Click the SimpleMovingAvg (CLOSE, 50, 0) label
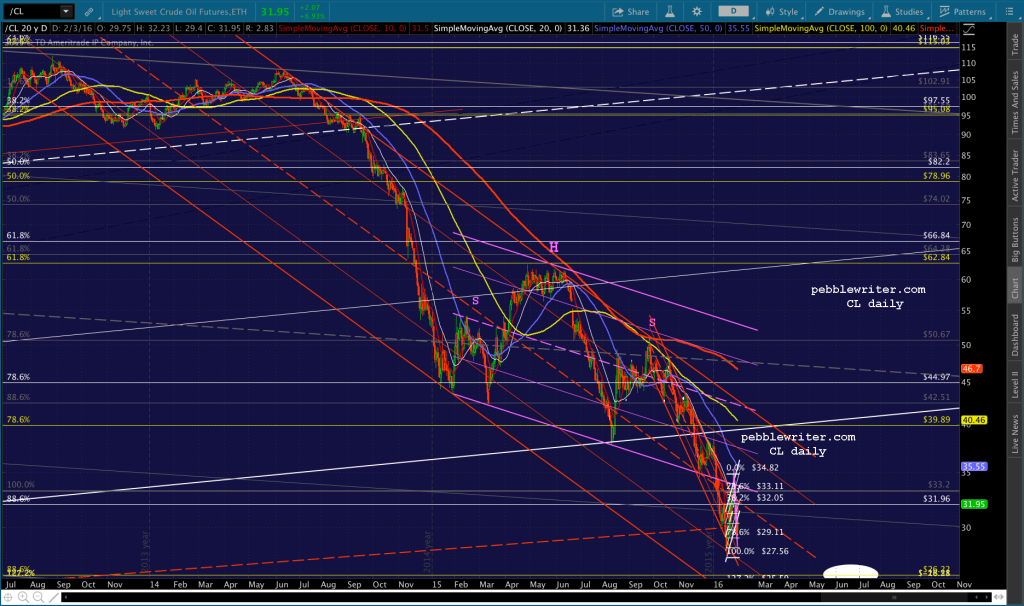Screen dimensions: 1024x606 point(658,29)
